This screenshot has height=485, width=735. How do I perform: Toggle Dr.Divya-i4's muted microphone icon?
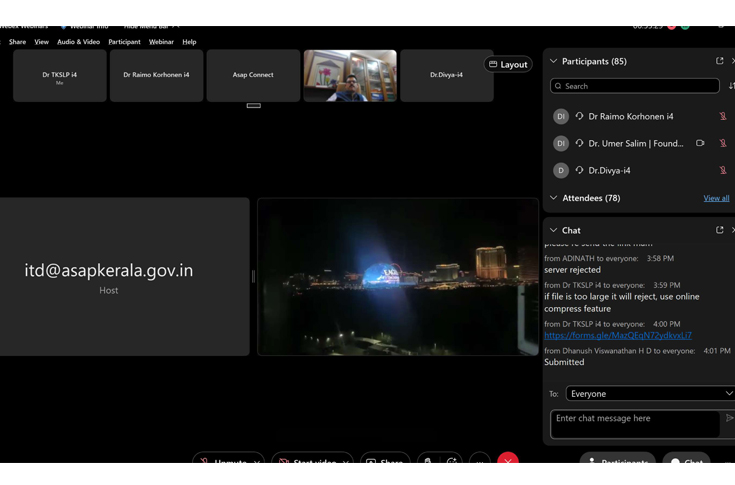point(723,170)
